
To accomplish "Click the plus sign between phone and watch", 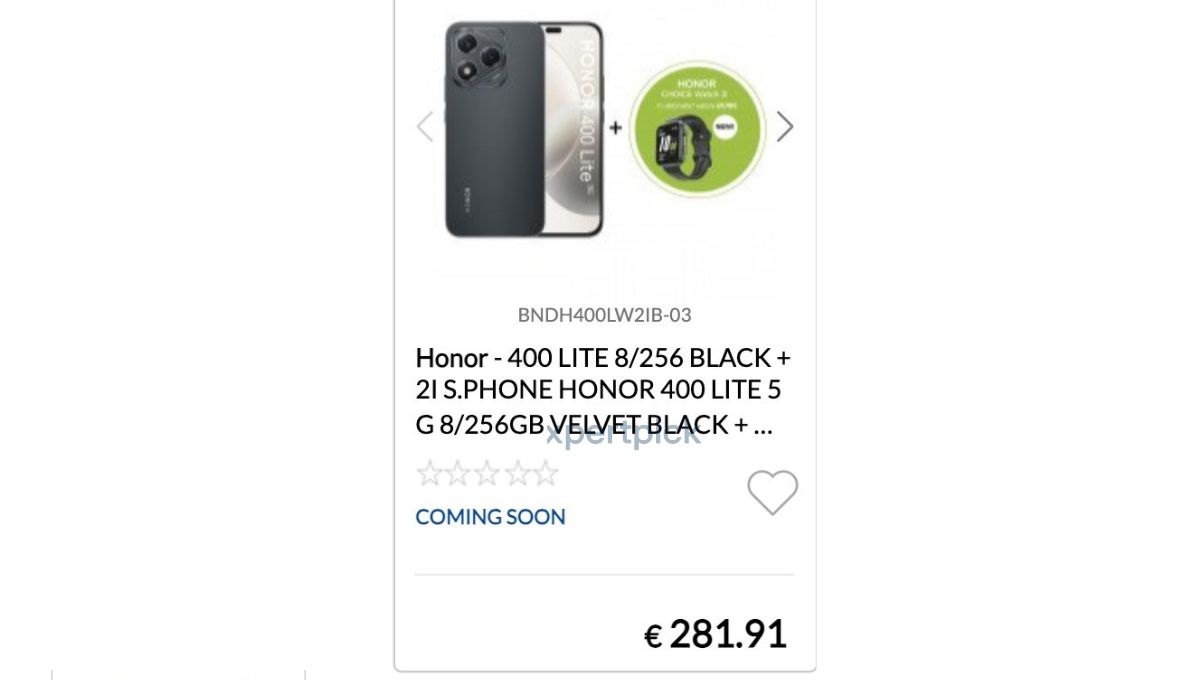I will click(x=615, y=128).
